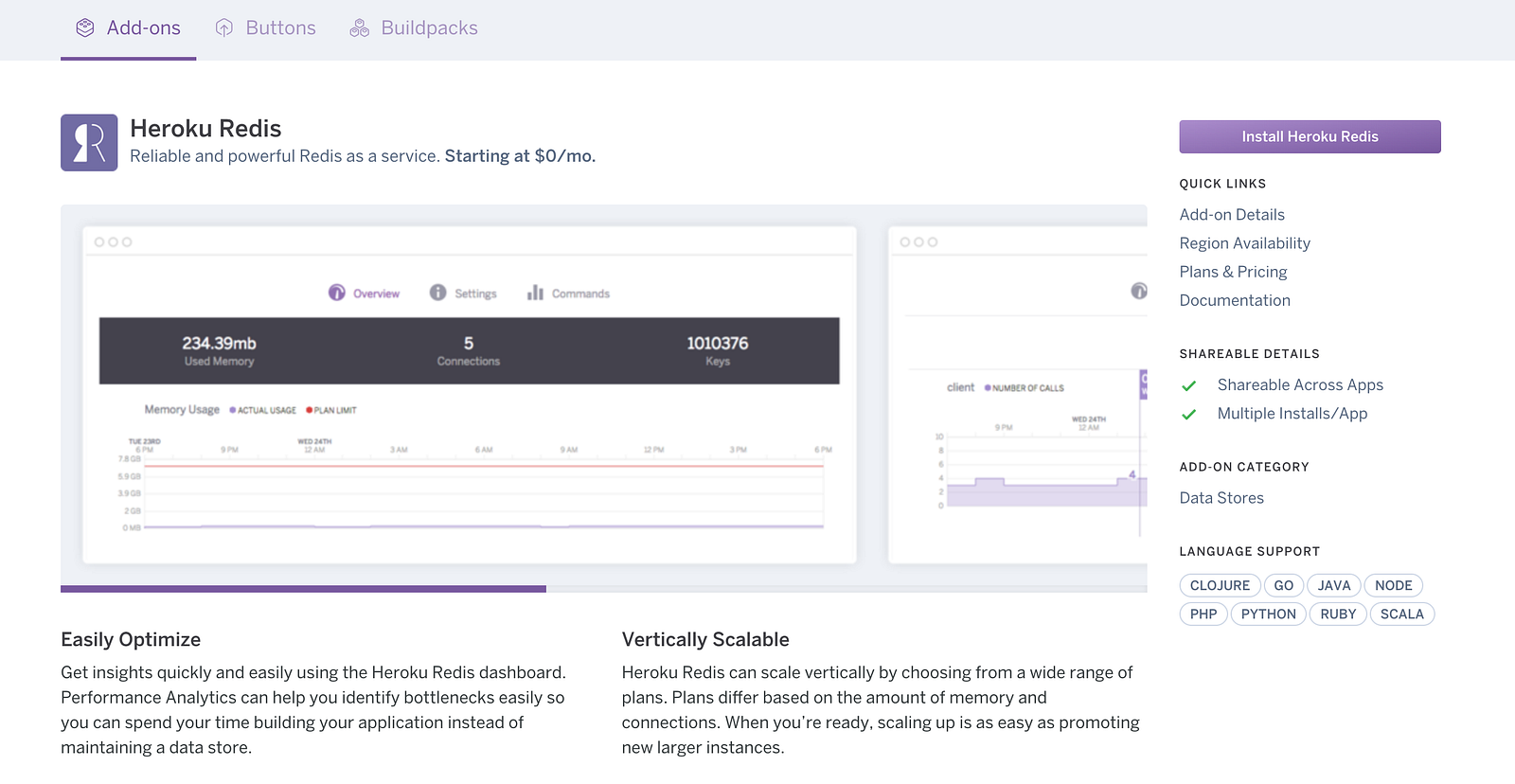The image size is (1515, 784).
Task: Go to Region Availability link
Action: pos(1244,243)
